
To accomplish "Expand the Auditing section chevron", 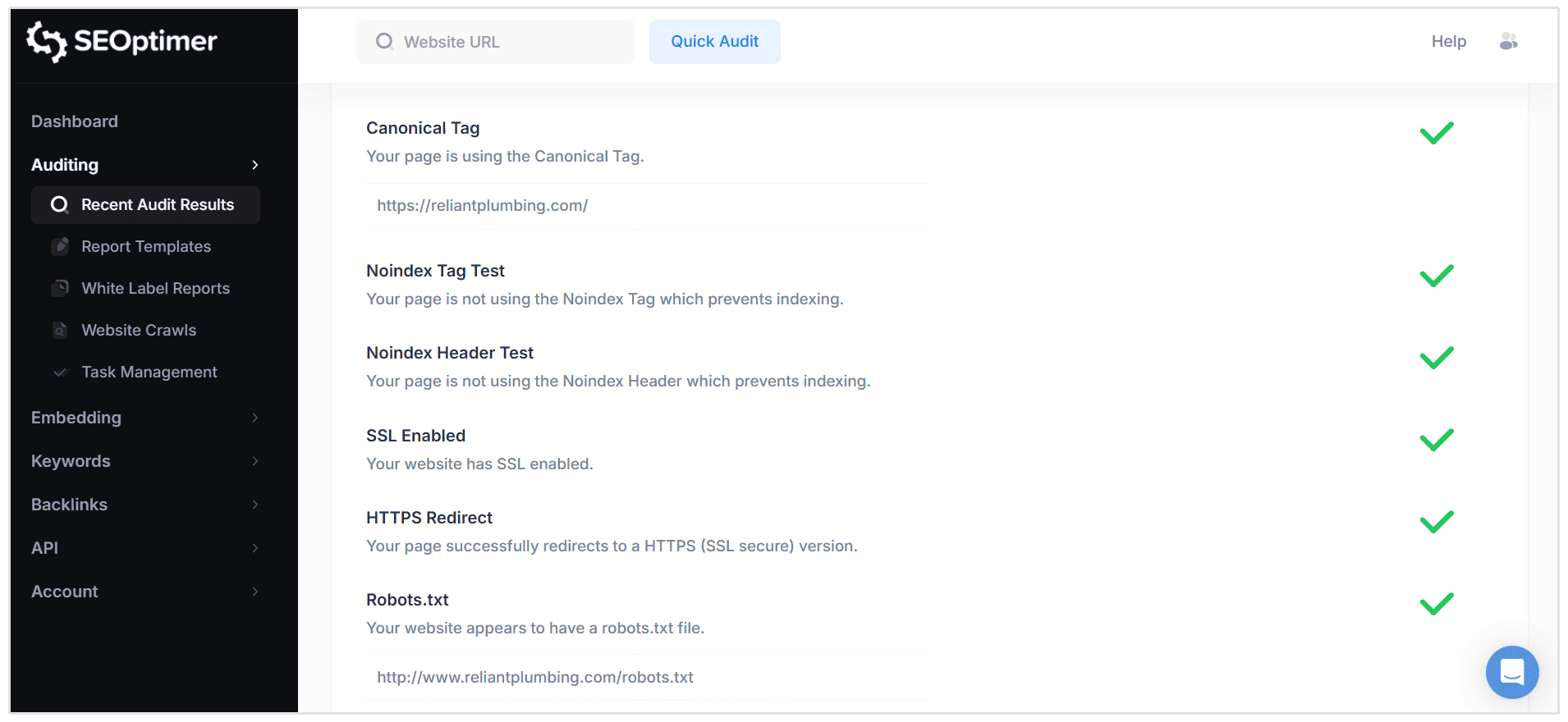I will pos(254,165).
